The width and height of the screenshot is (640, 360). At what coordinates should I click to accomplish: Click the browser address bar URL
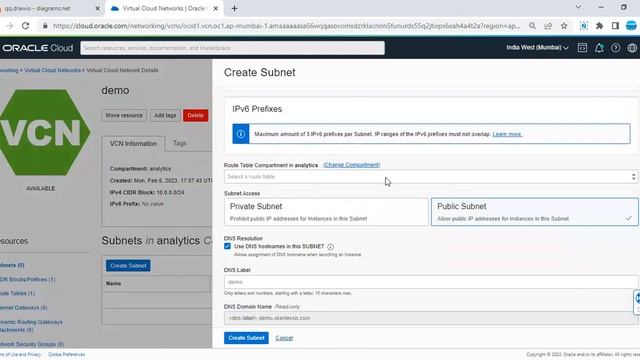click(x=286, y=26)
